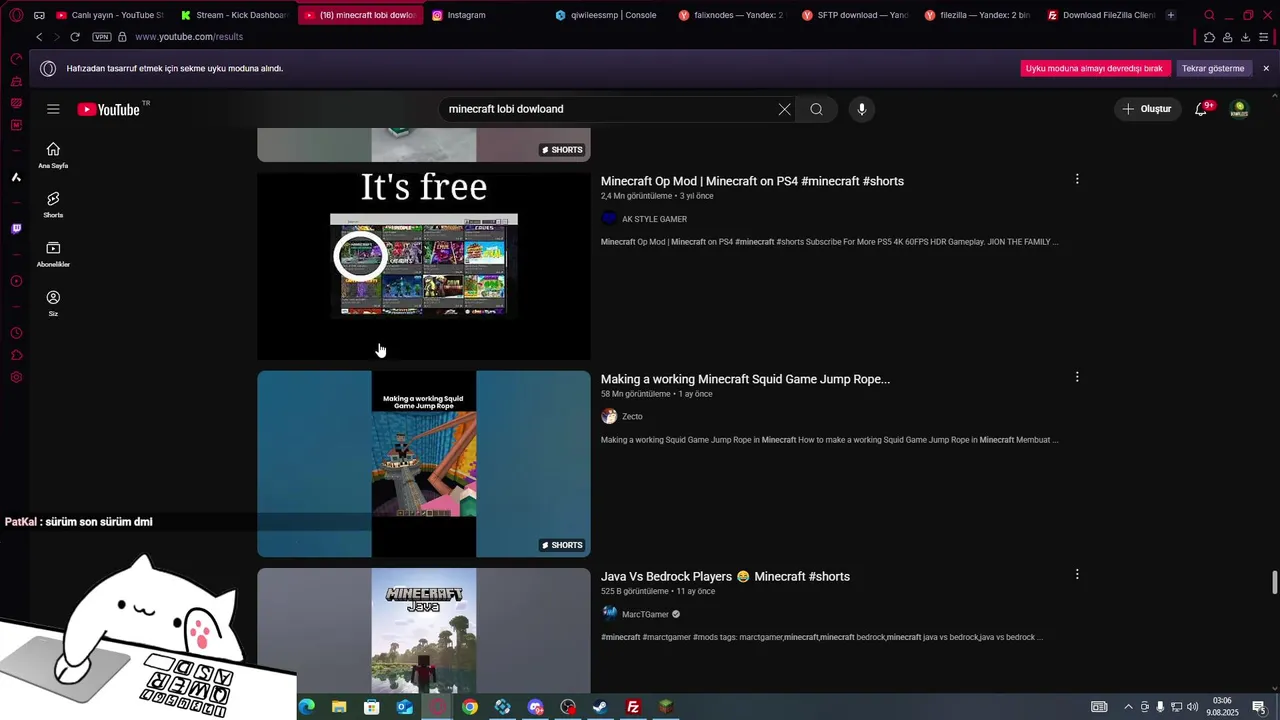Reload the YouTube results page
The width and height of the screenshot is (1280, 720).
[x=75, y=37]
